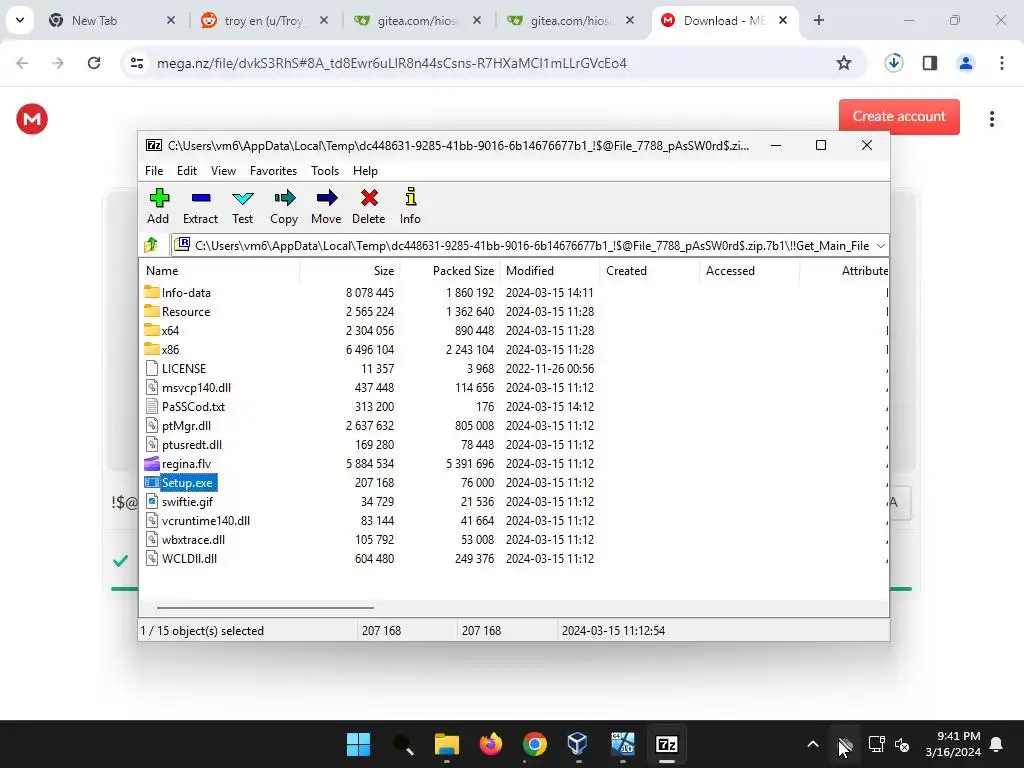Open Firefox from the taskbar

(490, 744)
